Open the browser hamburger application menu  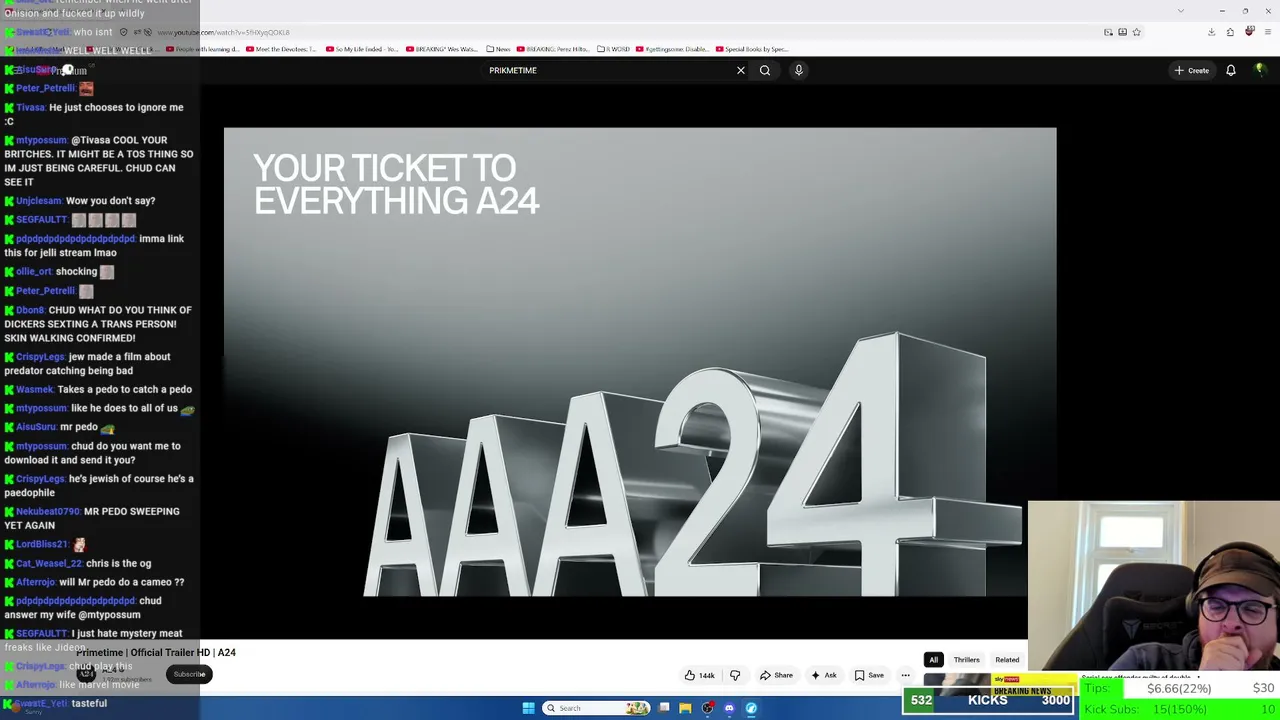tap(1267, 32)
